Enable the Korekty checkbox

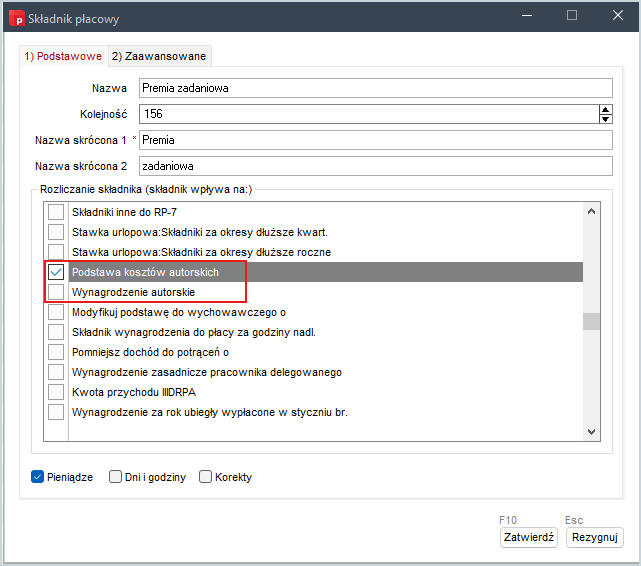click(206, 477)
